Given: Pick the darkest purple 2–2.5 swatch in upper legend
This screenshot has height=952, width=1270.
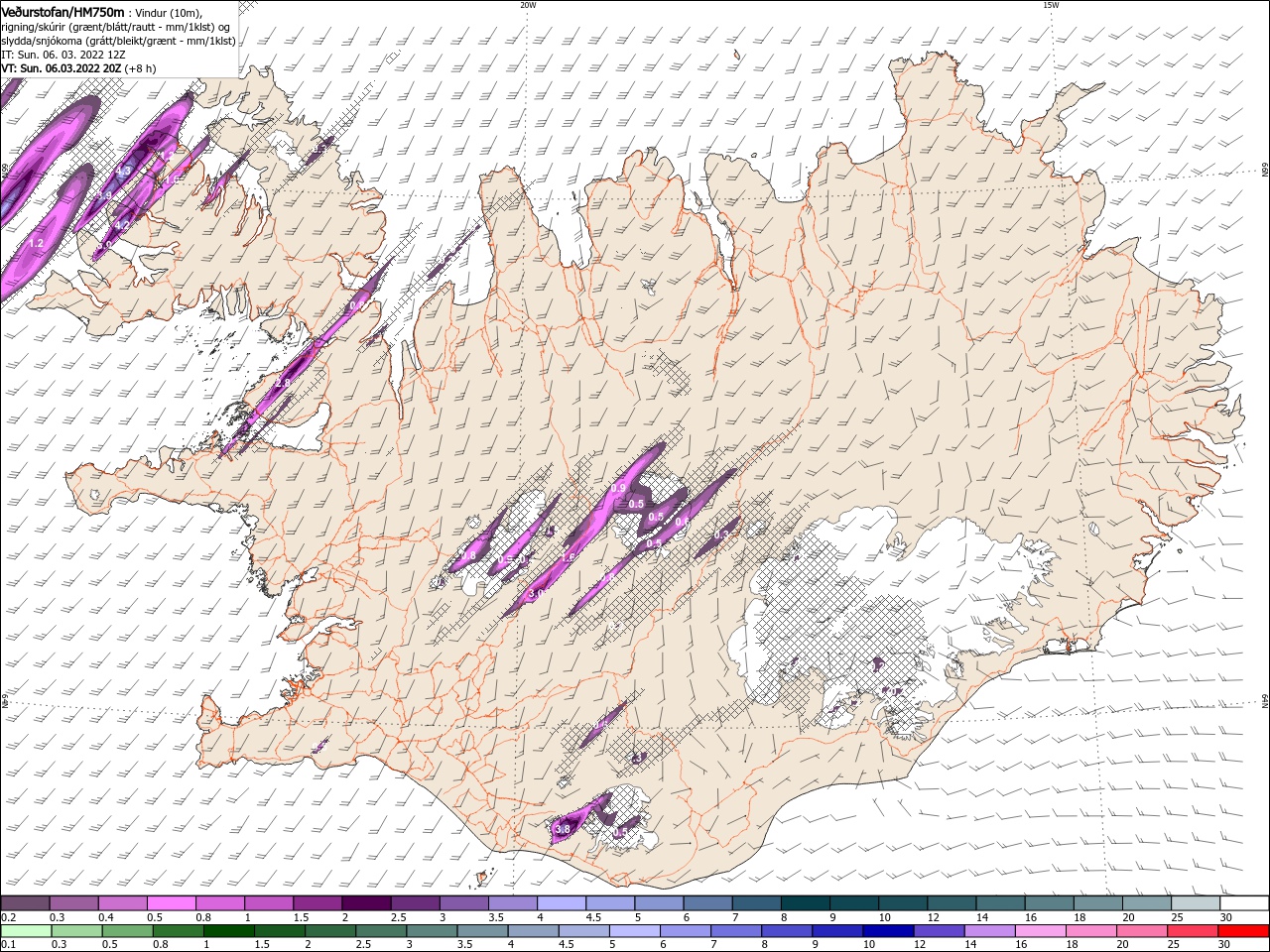Looking at the screenshot, I should coord(366,903).
